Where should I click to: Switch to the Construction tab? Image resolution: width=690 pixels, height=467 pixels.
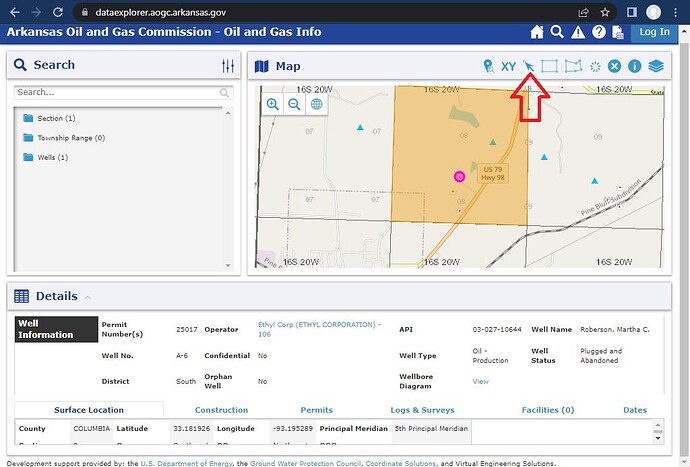pyautogui.click(x=221, y=410)
